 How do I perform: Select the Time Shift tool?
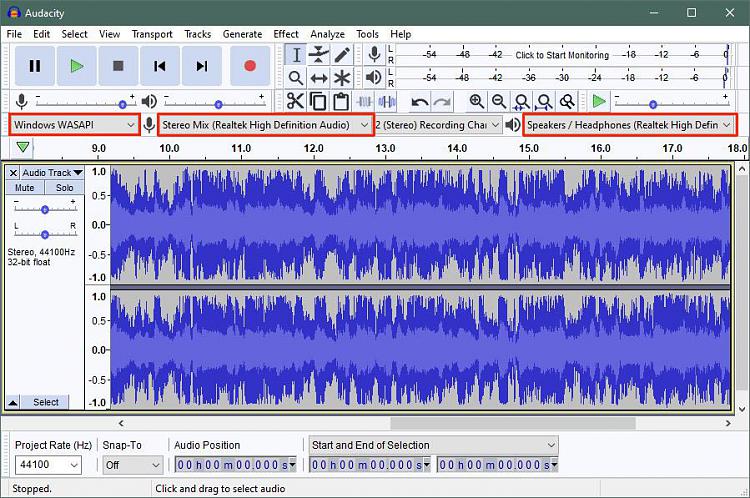click(319, 77)
